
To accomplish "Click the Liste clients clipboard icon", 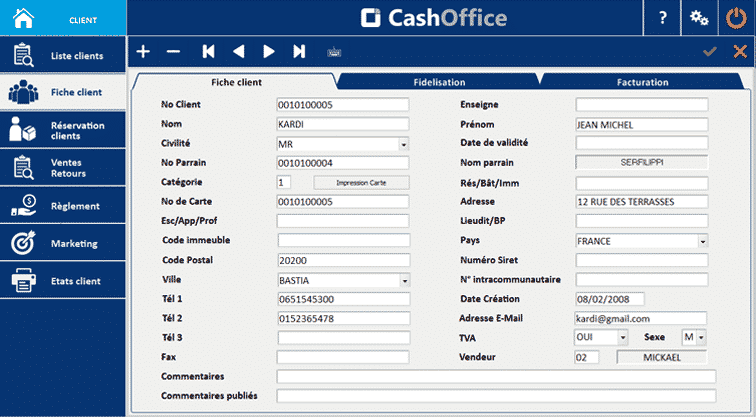I will click(23, 55).
